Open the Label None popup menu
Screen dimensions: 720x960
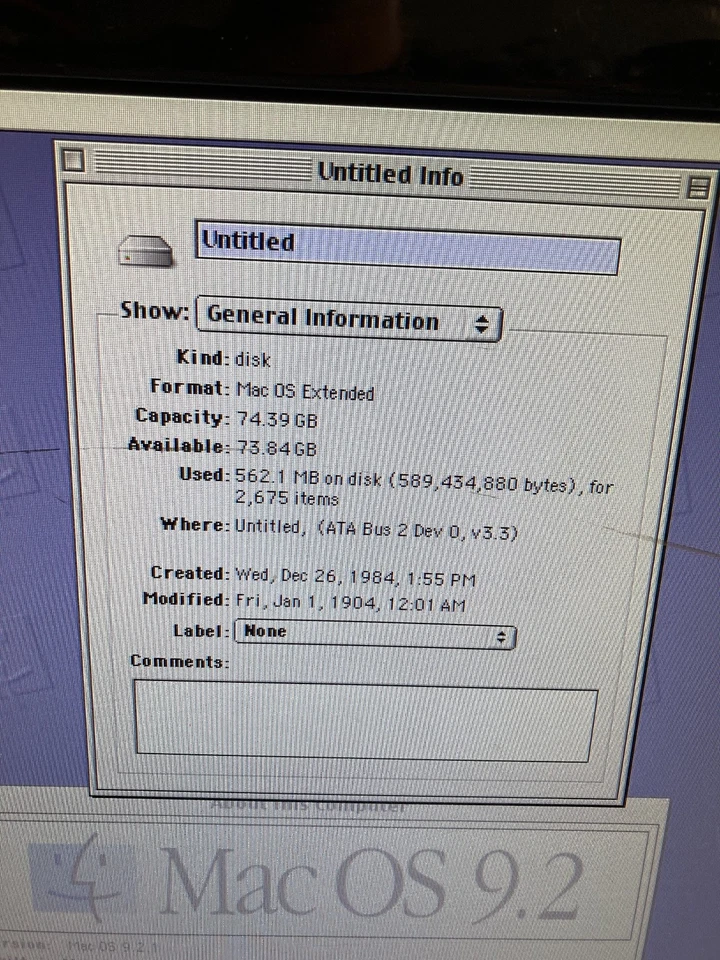375,634
